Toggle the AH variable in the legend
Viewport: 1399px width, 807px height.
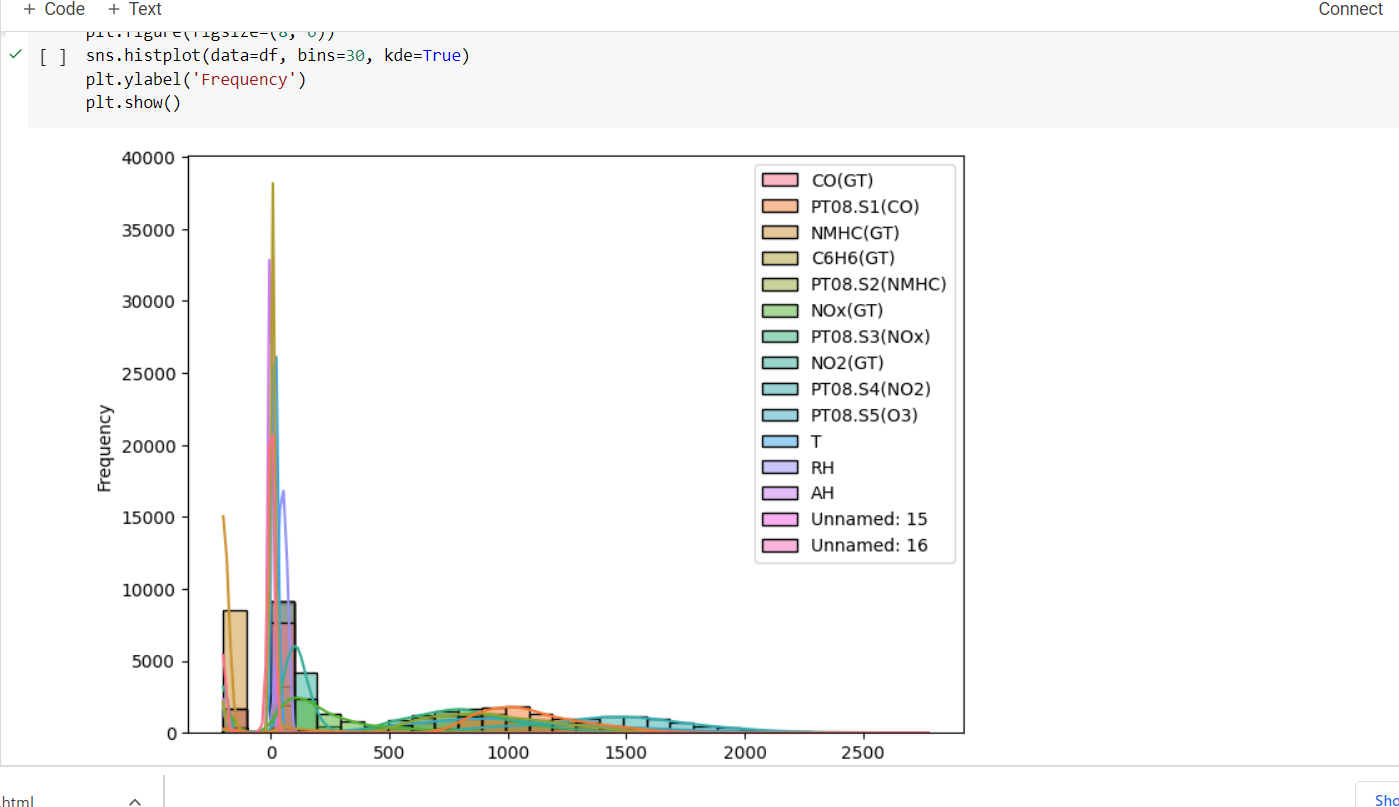[x=781, y=493]
